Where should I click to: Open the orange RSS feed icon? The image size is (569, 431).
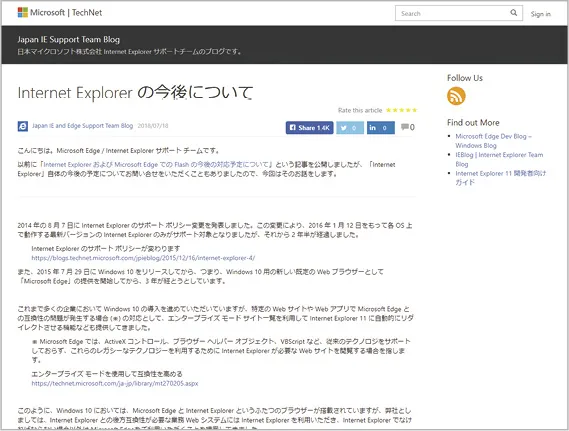tap(456, 96)
